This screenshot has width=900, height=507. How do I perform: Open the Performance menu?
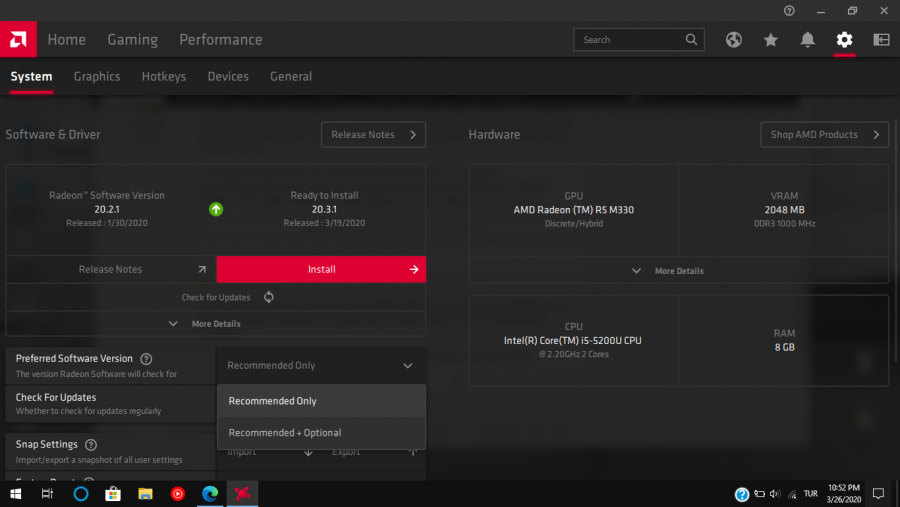tap(220, 40)
